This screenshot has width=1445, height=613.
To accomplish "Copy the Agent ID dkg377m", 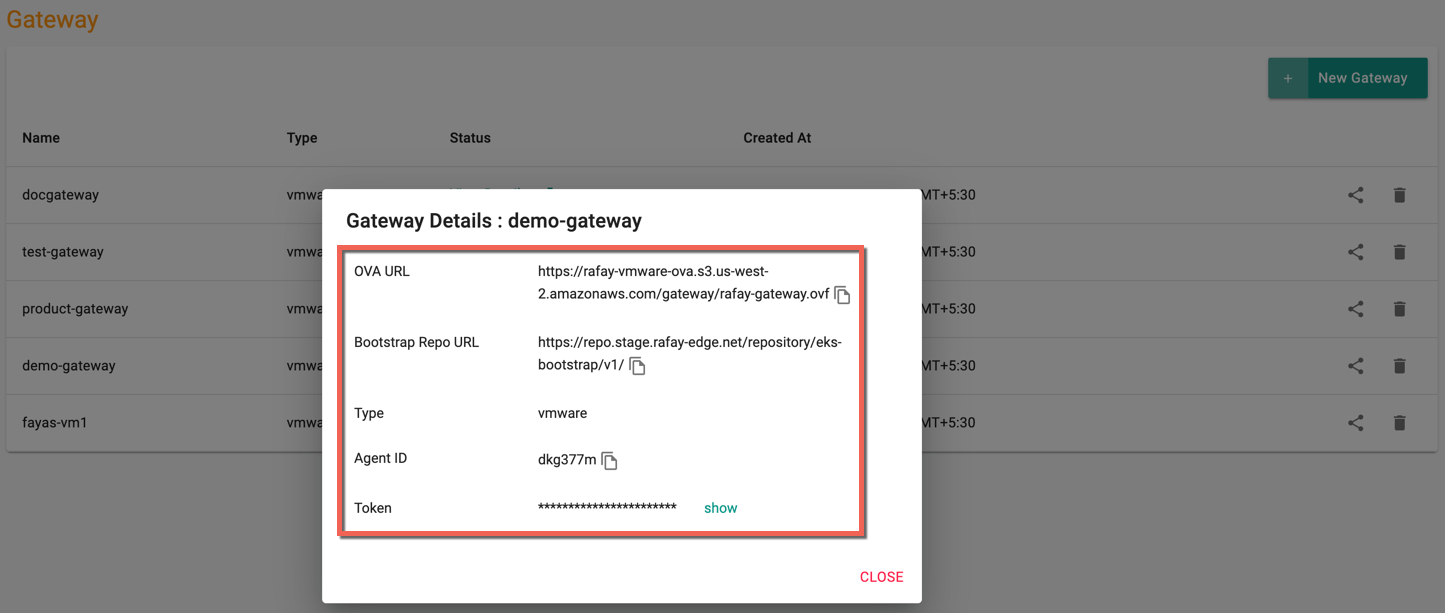I will 609,461.
